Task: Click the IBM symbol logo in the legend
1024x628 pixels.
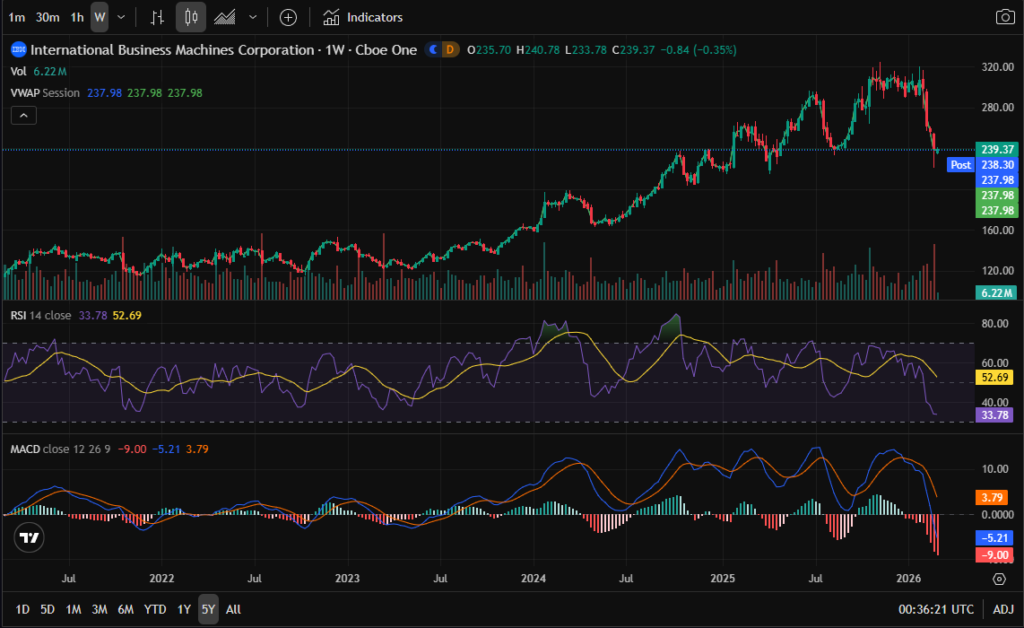Action: 18,48
